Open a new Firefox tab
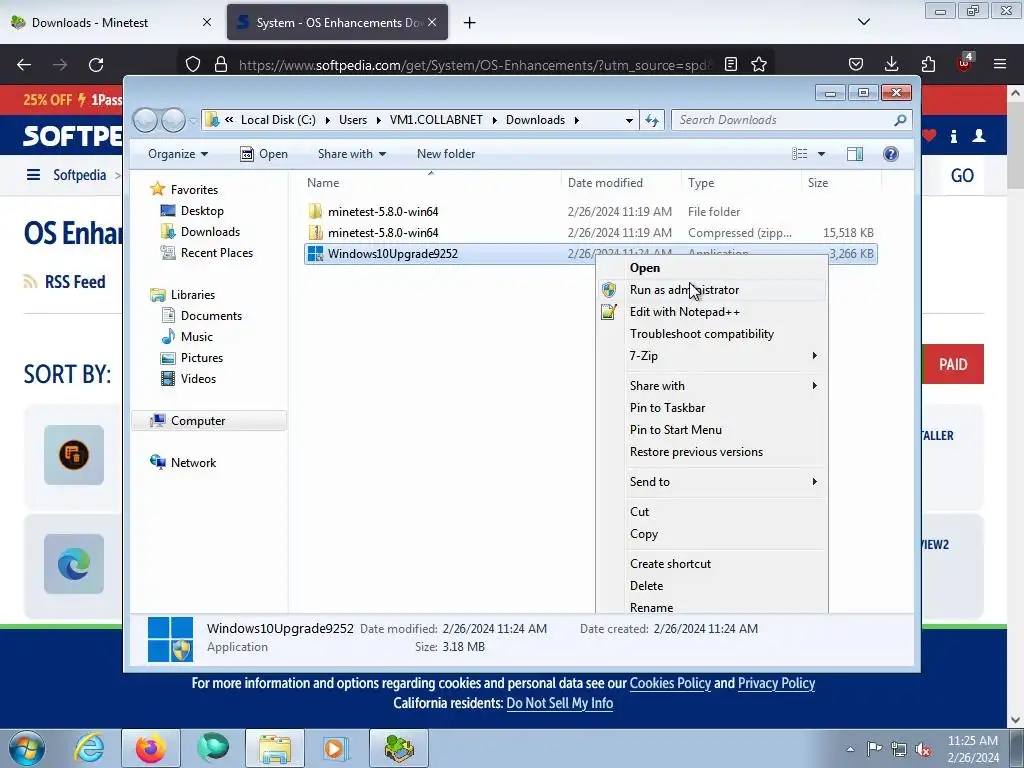The image size is (1024, 768). point(469,23)
